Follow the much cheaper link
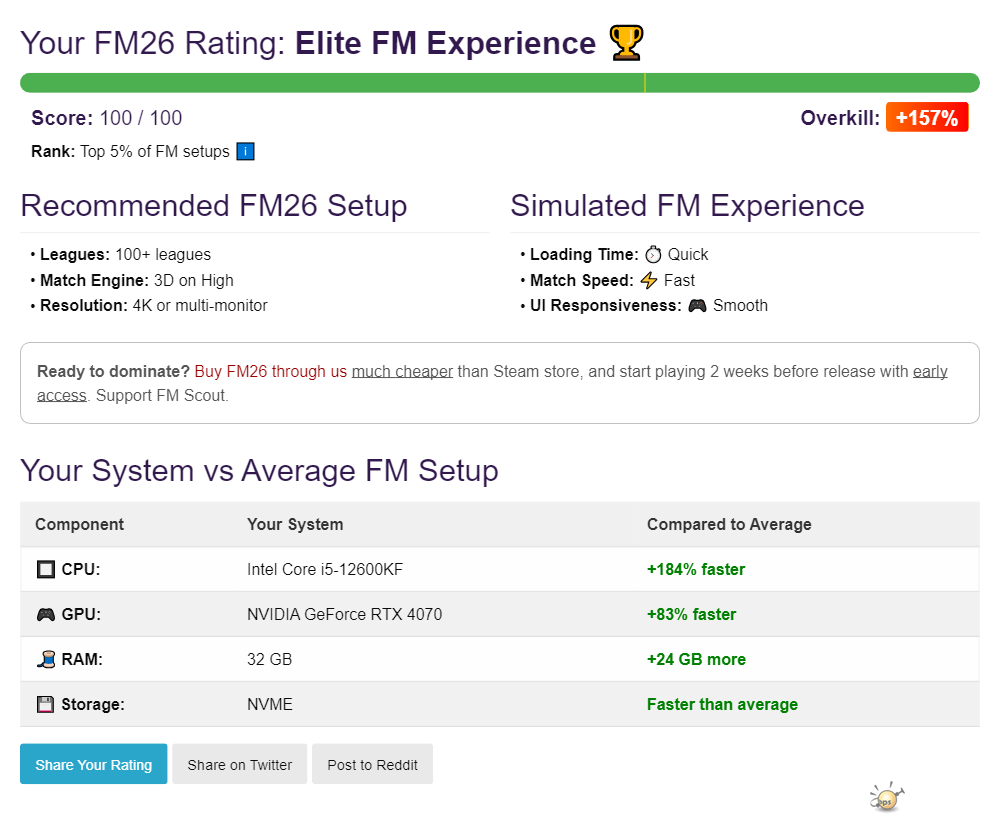Image resolution: width=1000 pixels, height=821 pixels. (402, 372)
